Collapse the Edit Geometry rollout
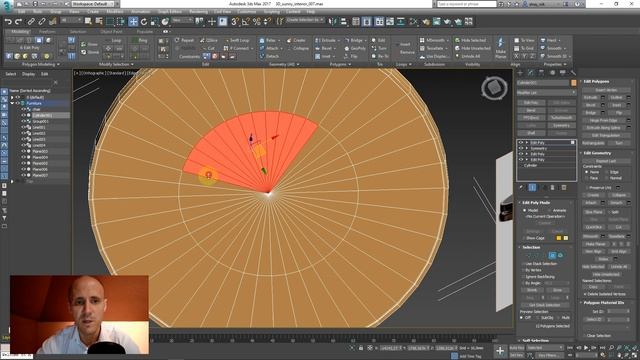640x360 pixels. (597, 153)
